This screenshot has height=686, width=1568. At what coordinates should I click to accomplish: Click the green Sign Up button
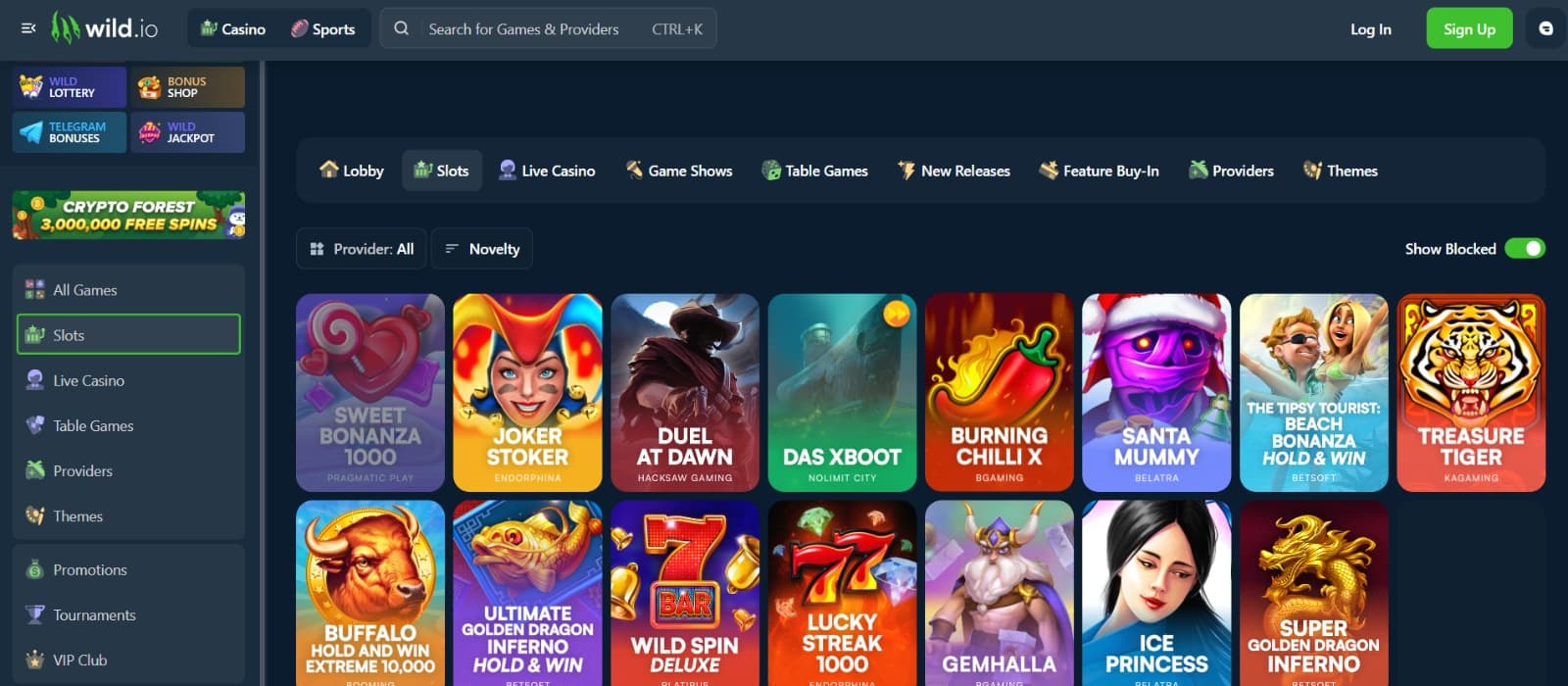(x=1469, y=28)
